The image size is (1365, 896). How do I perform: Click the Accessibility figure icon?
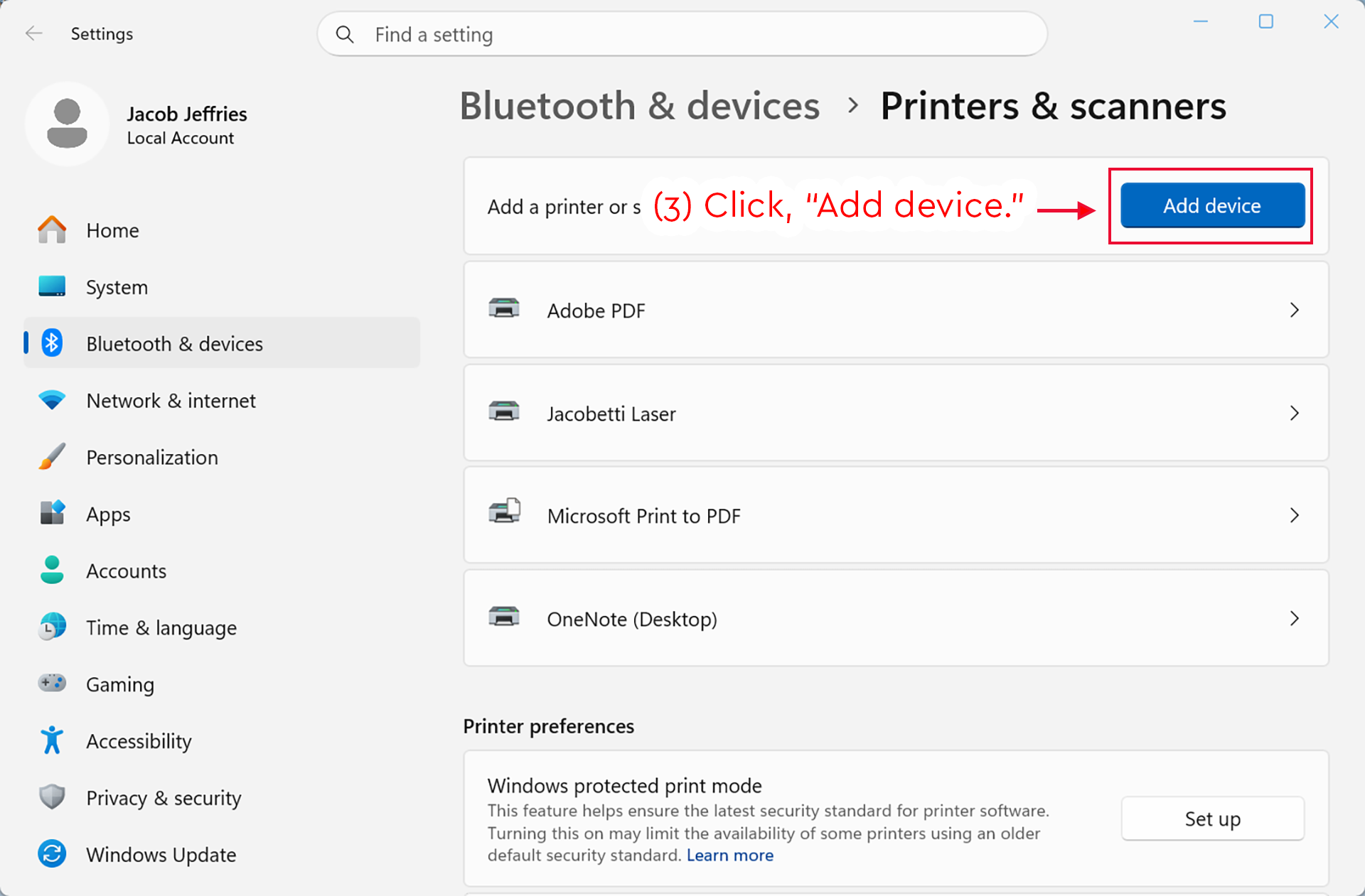[52, 740]
